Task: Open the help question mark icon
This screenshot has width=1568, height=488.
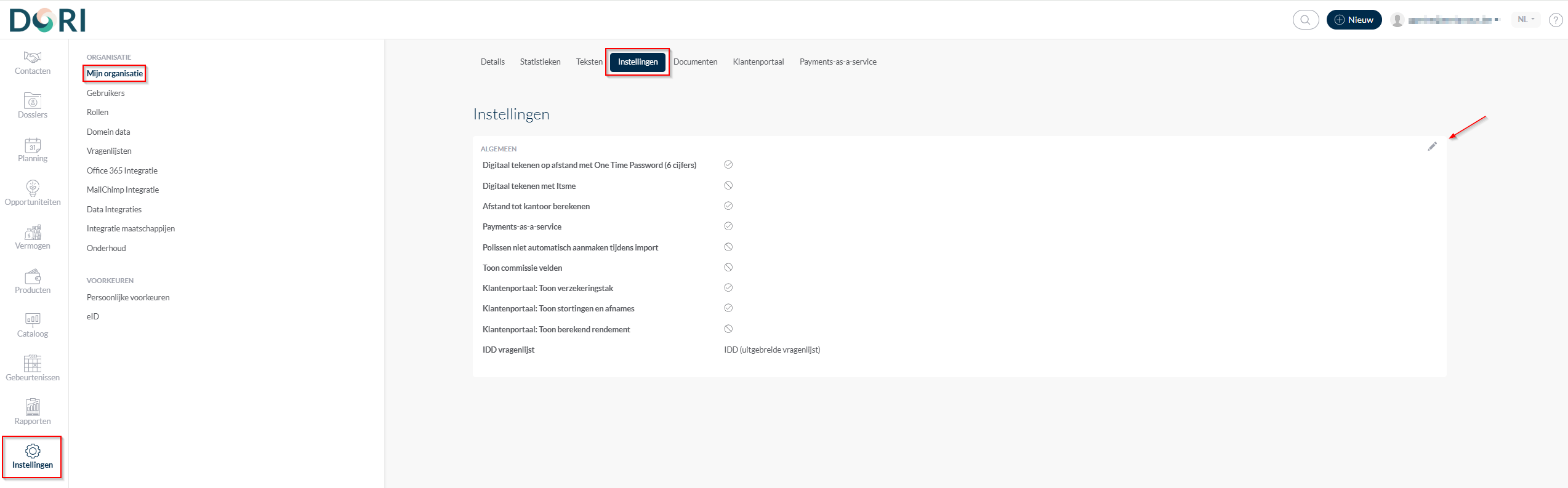Action: tap(1555, 20)
